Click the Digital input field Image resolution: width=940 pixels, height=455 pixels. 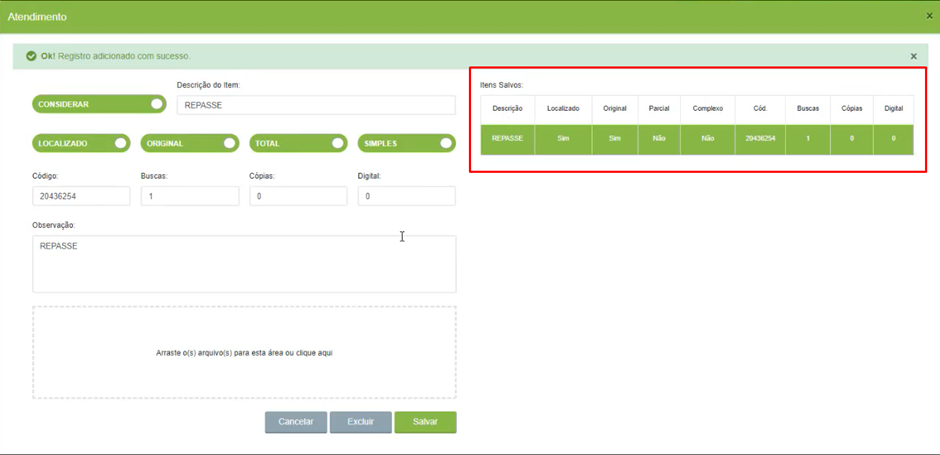(x=406, y=196)
